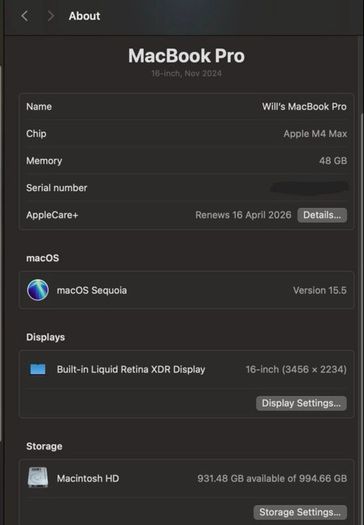Open Storage Settings
The height and width of the screenshot is (525, 364).
(300, 512)
